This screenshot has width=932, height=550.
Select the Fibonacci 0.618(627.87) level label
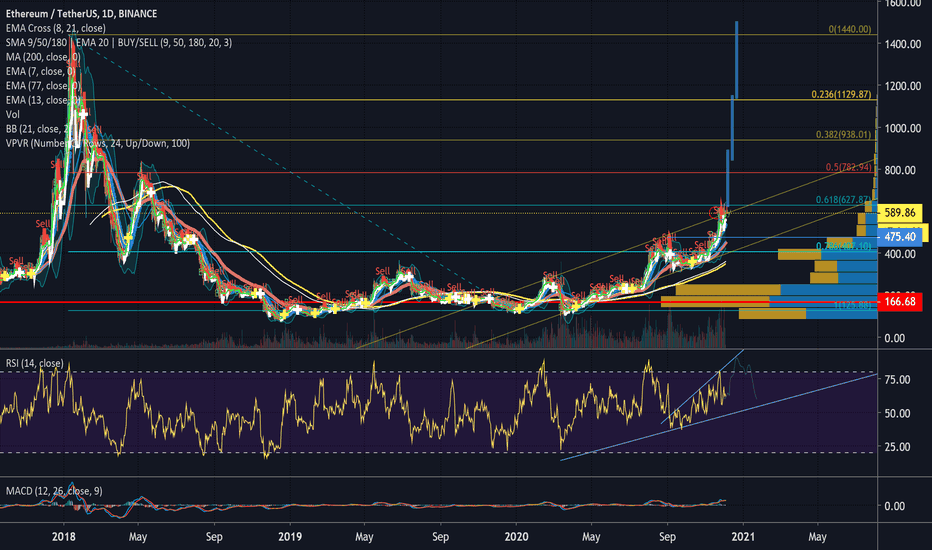843,200
